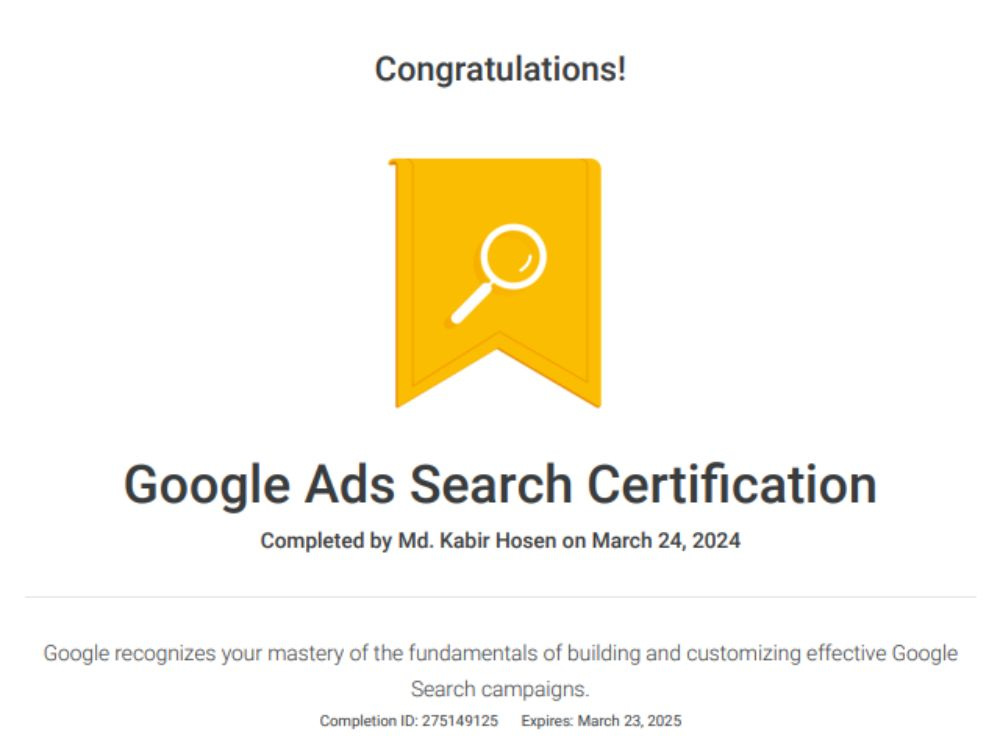Click the horizontal divider line
The width and height of the screenshot is (1000, 750).
pos(501,597)
